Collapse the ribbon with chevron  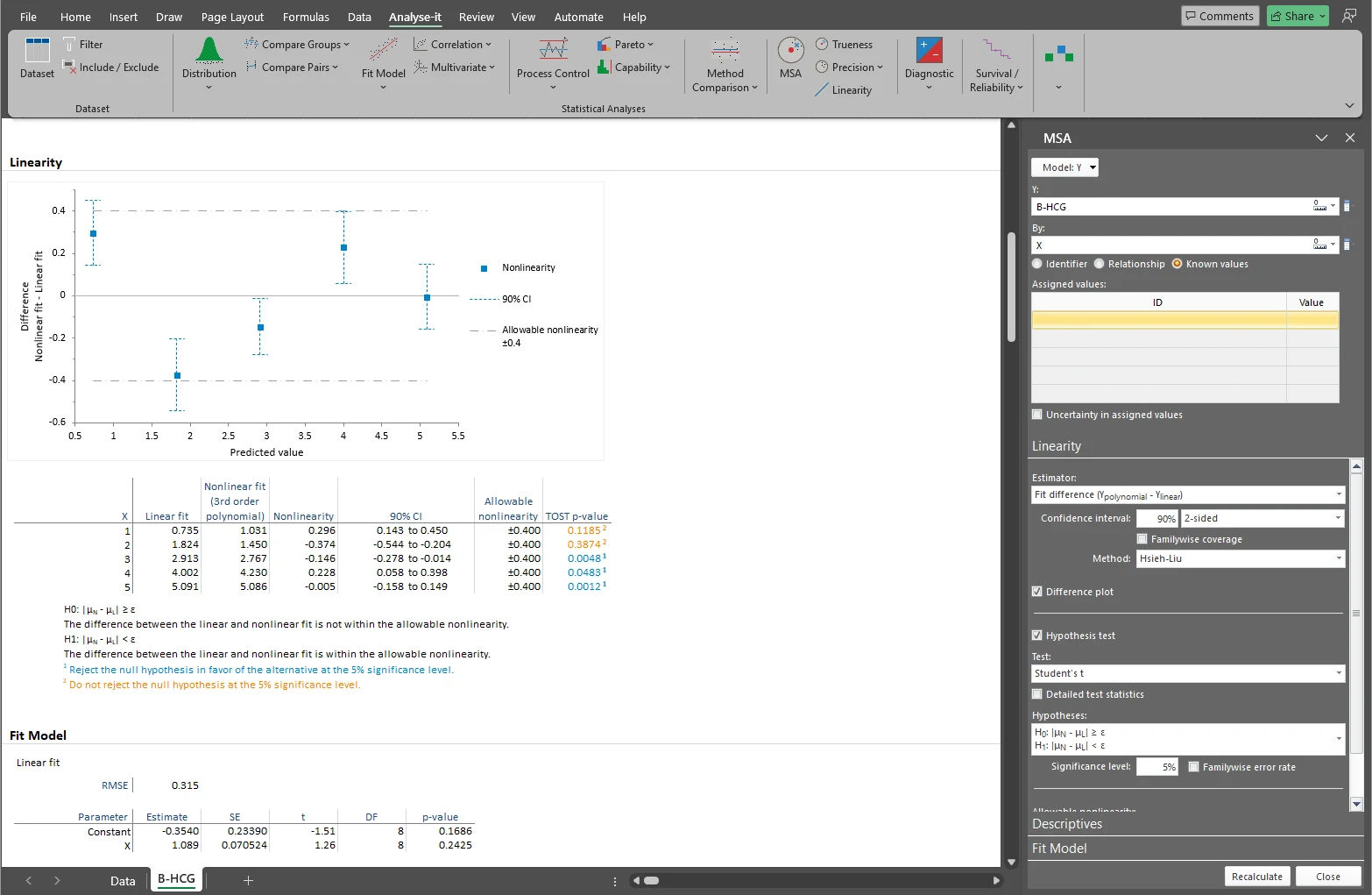pyautogui.click(x=1349, y=105)
